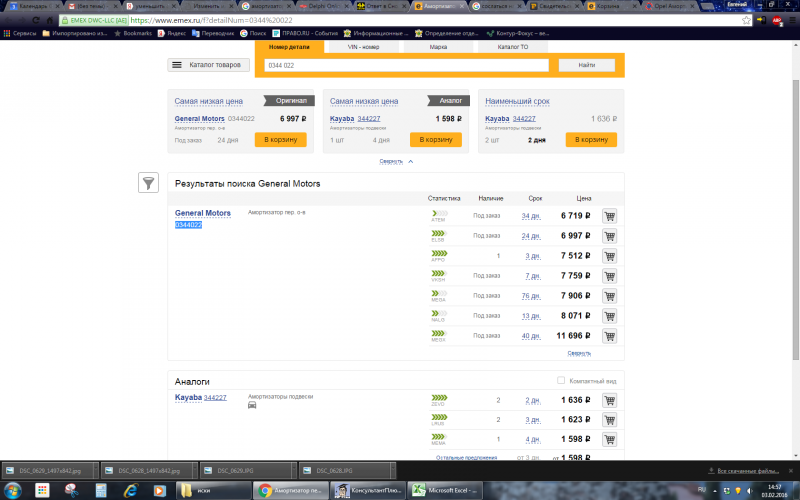Screen dimensions: 800x500
Task: Select the highlighted part number 0344022
Action: pos(188,225)
